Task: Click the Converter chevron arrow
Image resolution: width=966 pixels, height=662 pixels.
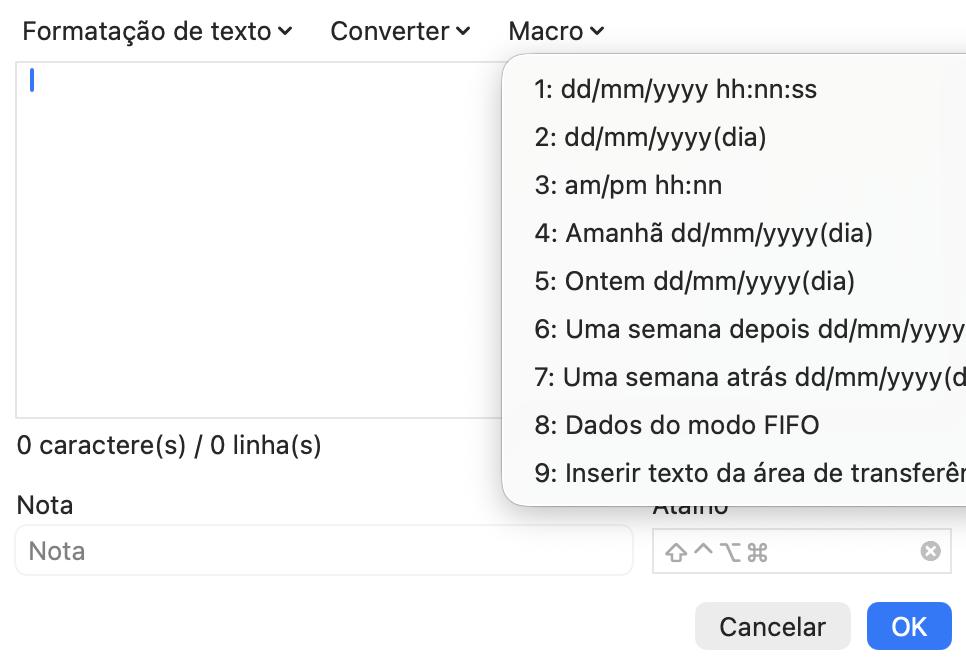Action: pos(463,31)
